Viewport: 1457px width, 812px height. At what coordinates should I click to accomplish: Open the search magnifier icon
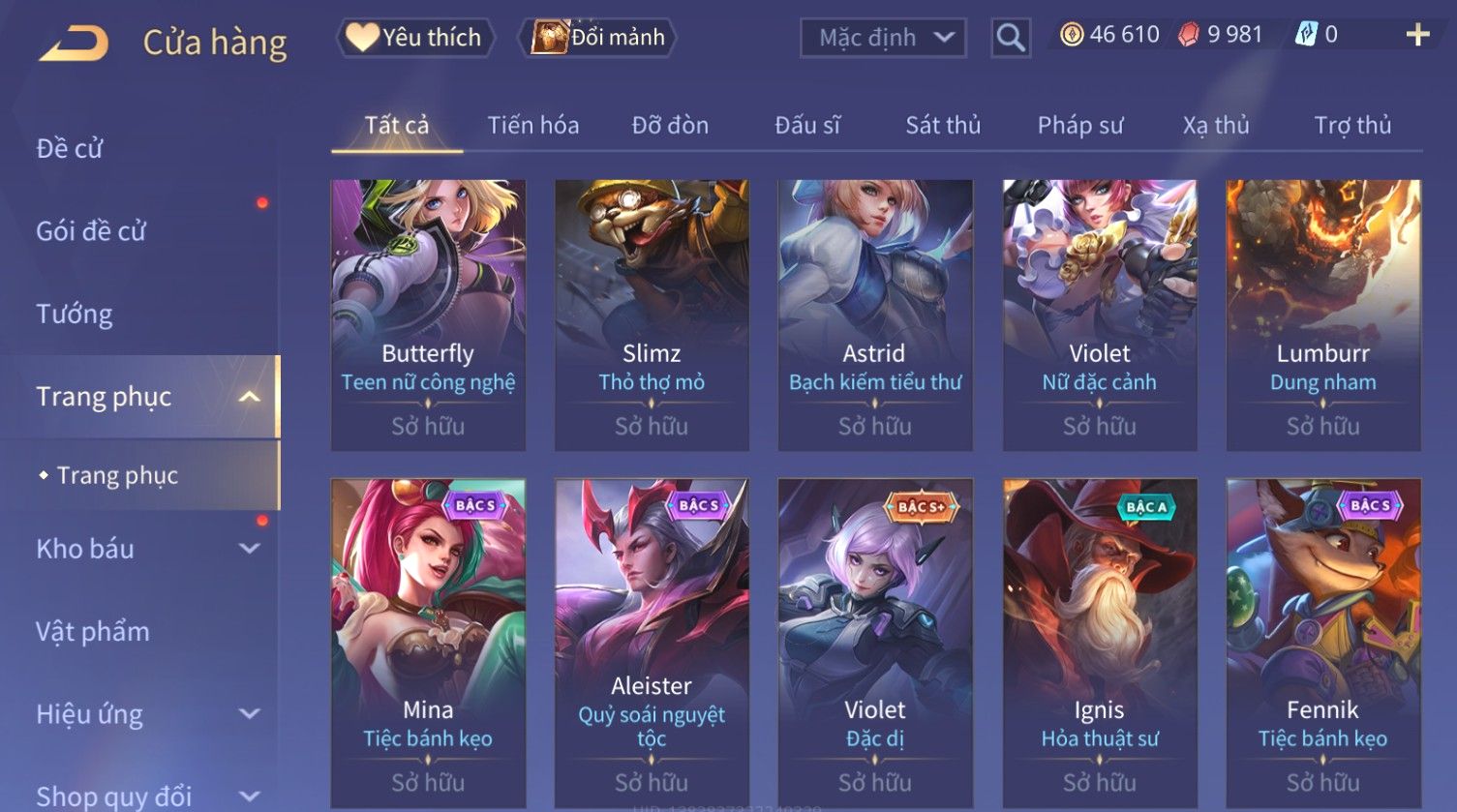coord(1011,38)
